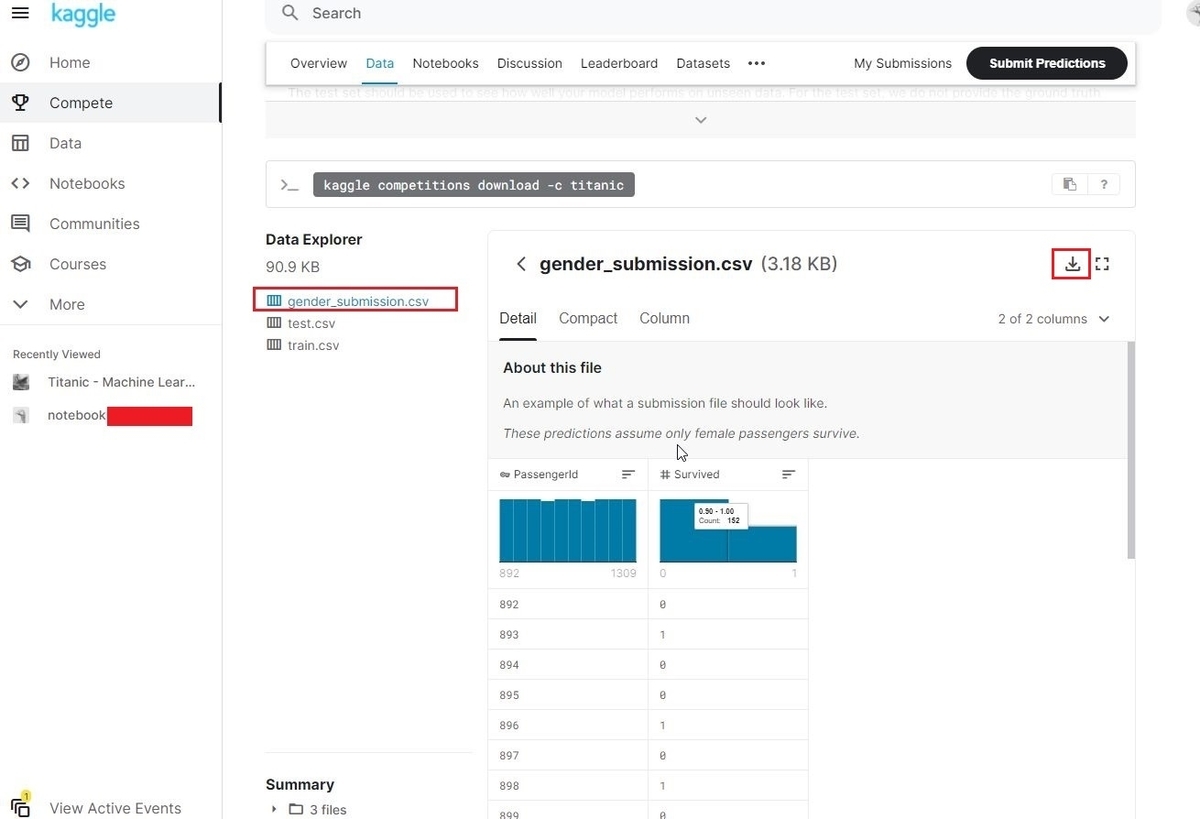Click the PassengerId histogram chart
The width and height of the screenshot is (1200, 819).
(x=568, y=530)
